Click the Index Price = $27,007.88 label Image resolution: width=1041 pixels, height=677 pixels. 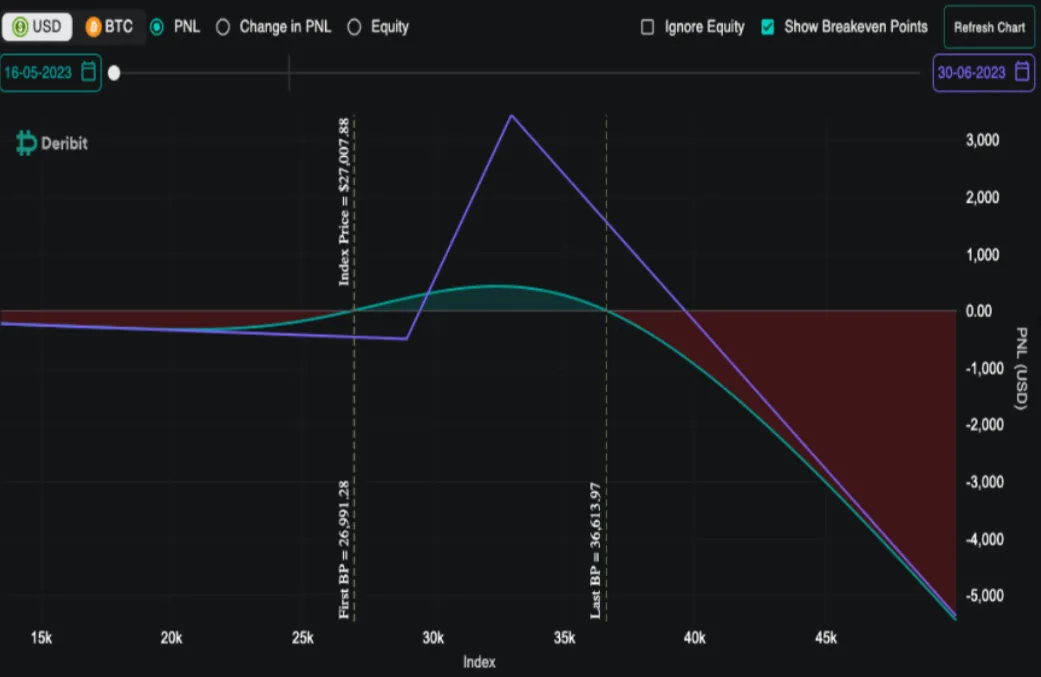point(344,202)
